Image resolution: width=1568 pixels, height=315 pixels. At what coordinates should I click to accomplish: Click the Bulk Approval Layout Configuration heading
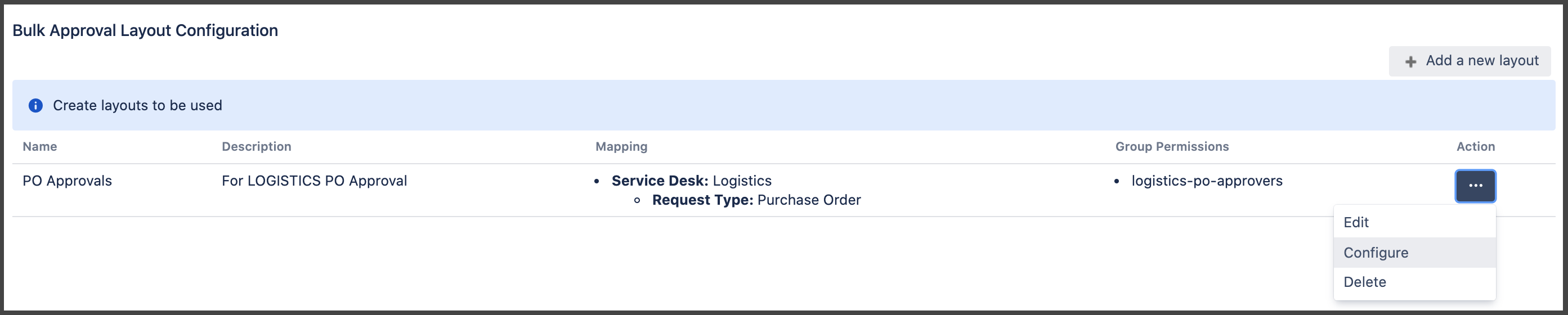click(x=145, y=30)
